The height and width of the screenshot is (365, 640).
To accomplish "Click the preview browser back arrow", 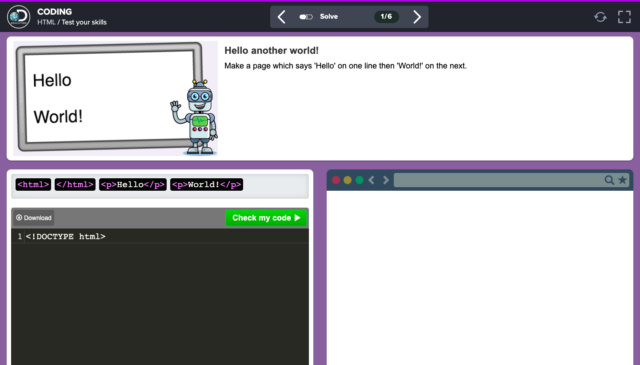I will tap(371, 180).
